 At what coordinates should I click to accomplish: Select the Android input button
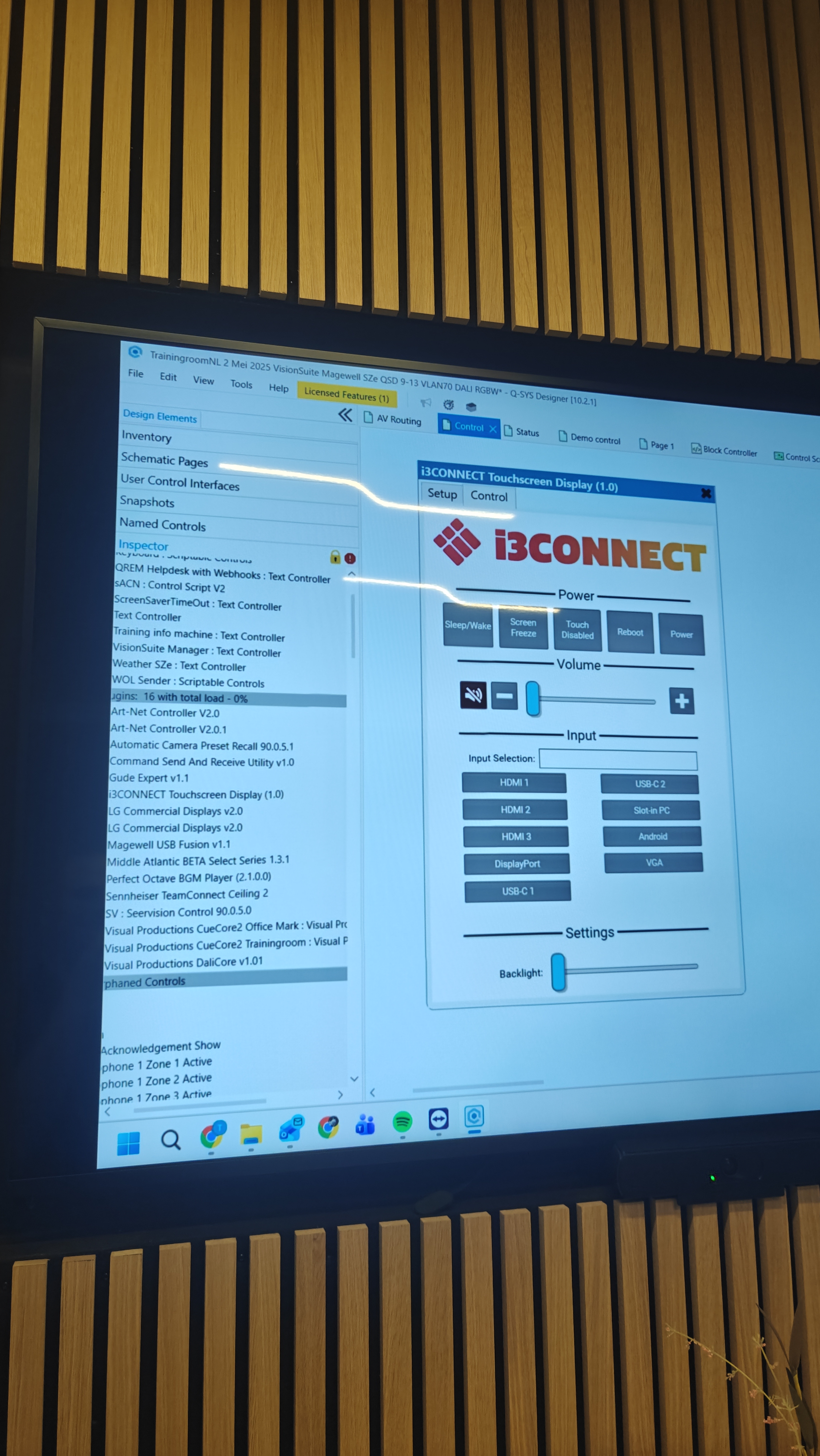point(653,836)
